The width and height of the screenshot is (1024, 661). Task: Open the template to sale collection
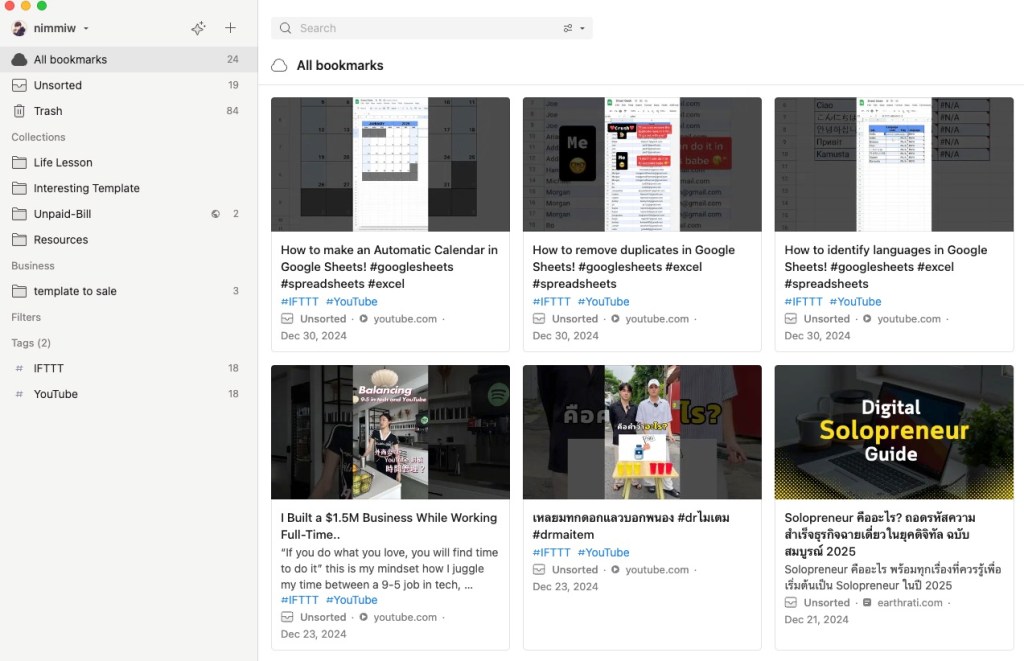(x=129, y=291)
